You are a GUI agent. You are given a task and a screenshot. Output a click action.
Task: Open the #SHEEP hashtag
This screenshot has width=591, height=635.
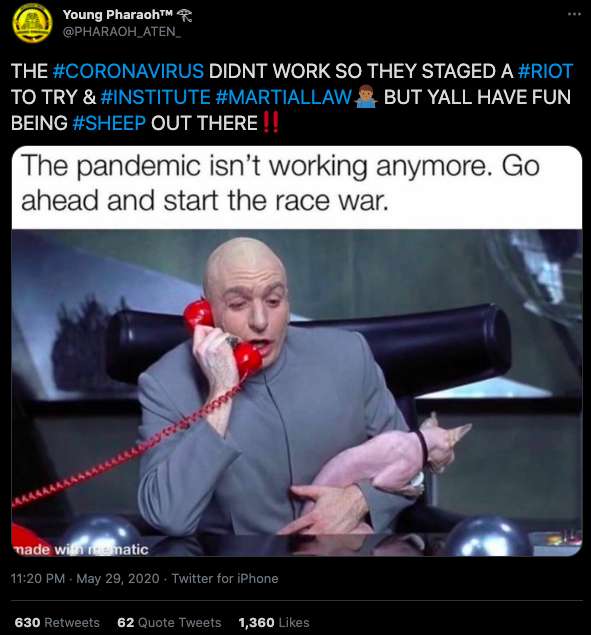(109, 123)
